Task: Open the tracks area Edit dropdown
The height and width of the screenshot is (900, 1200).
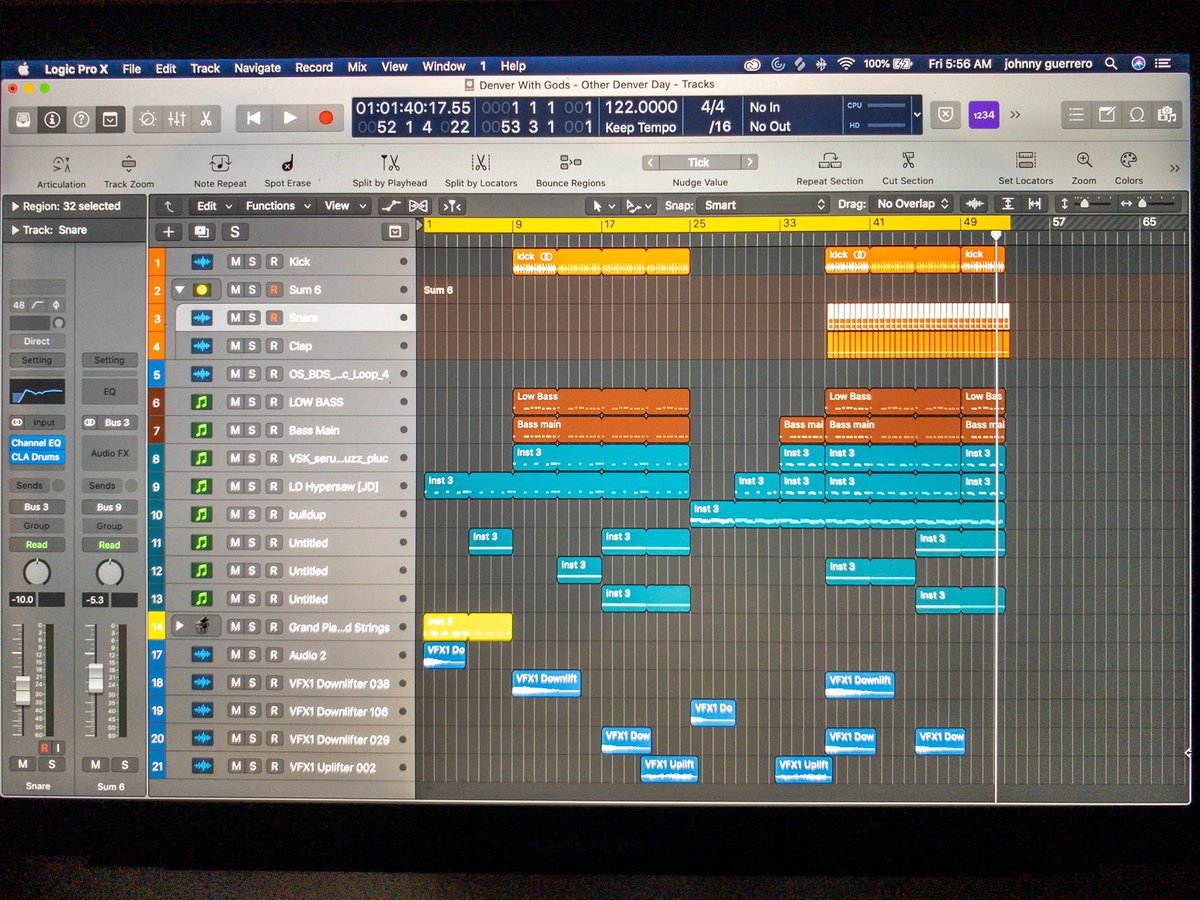Action: [214, 206]
